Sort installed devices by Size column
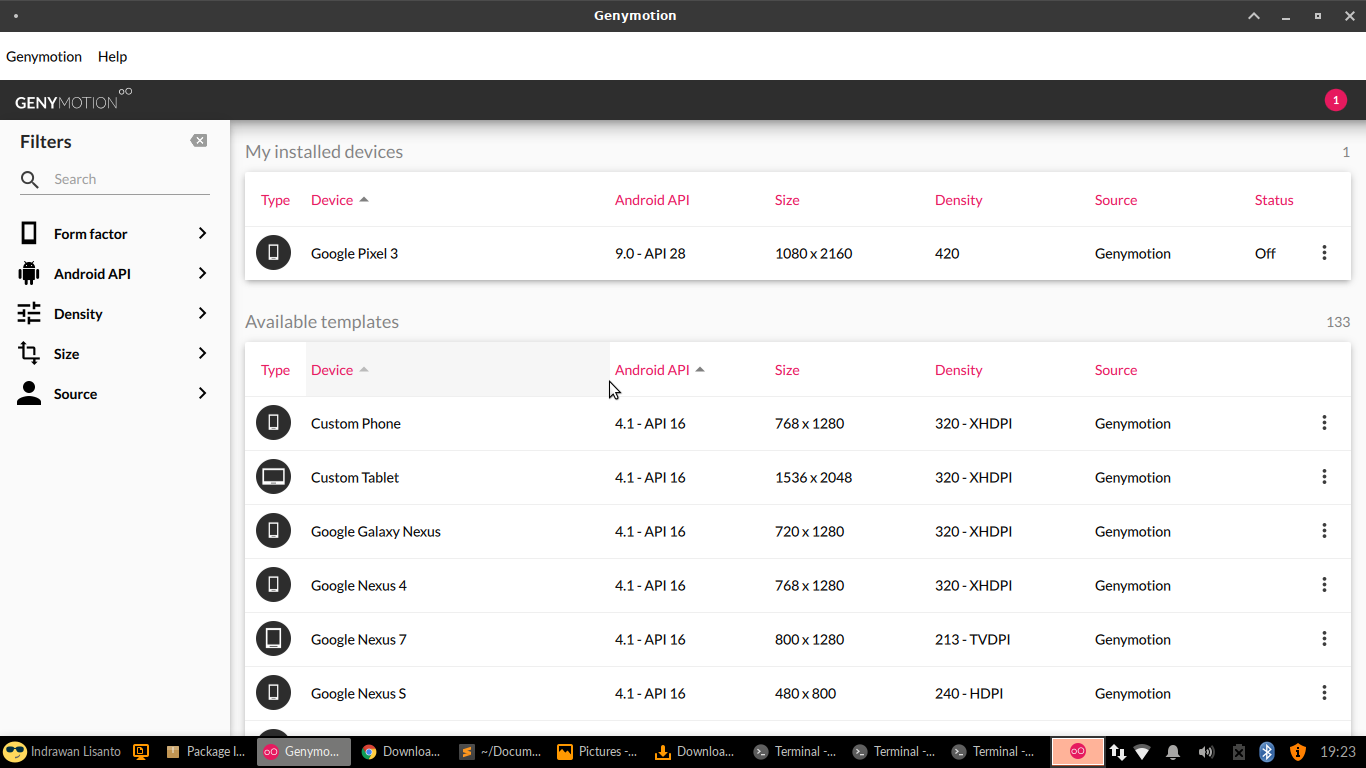The width and height of the screenshot is (1366, 768). coord(787,200)
